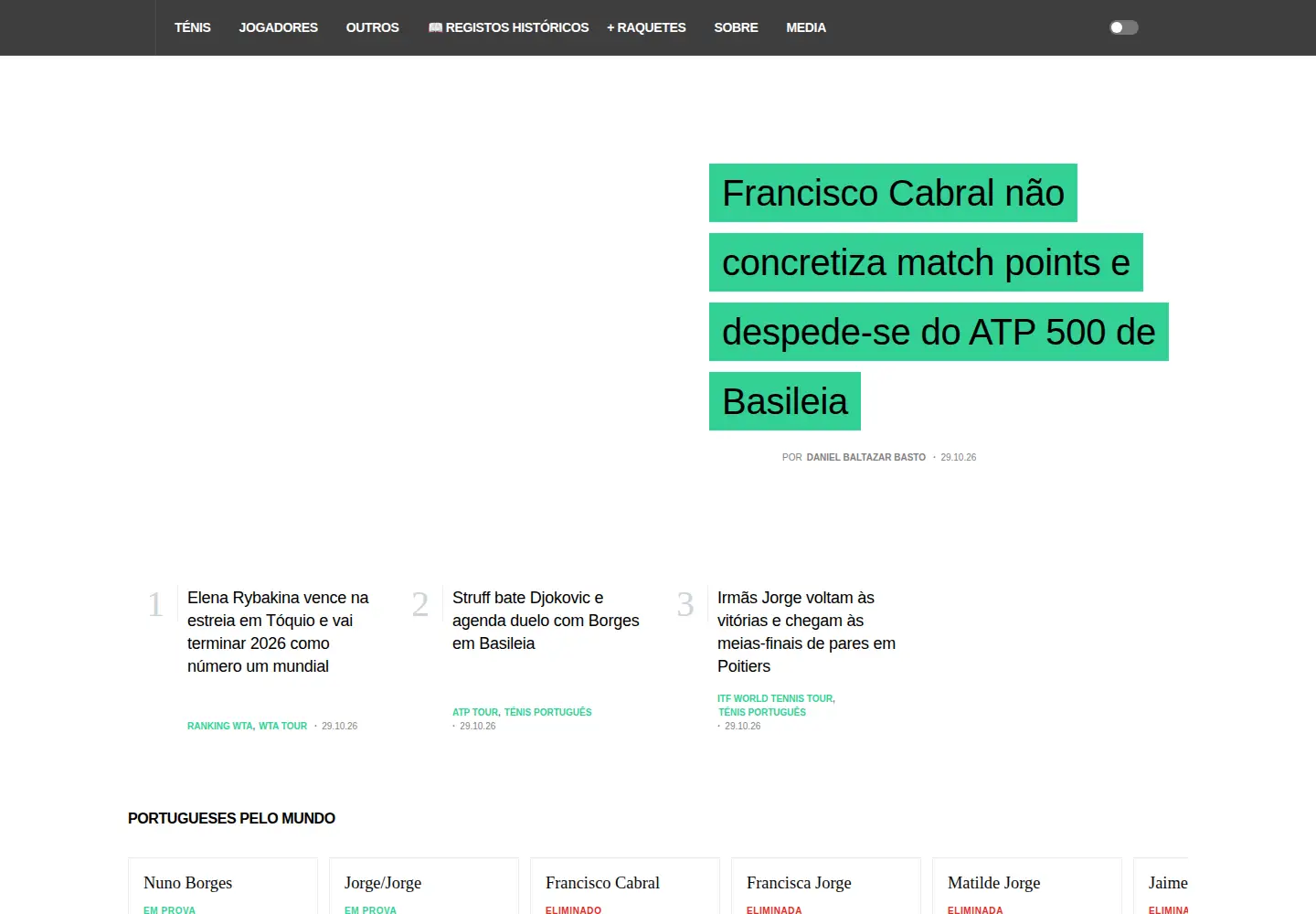Viewport: 1316px width, 914px height.
Task: Select the Francisca Jorge player card
Action: tap(826, 886)
